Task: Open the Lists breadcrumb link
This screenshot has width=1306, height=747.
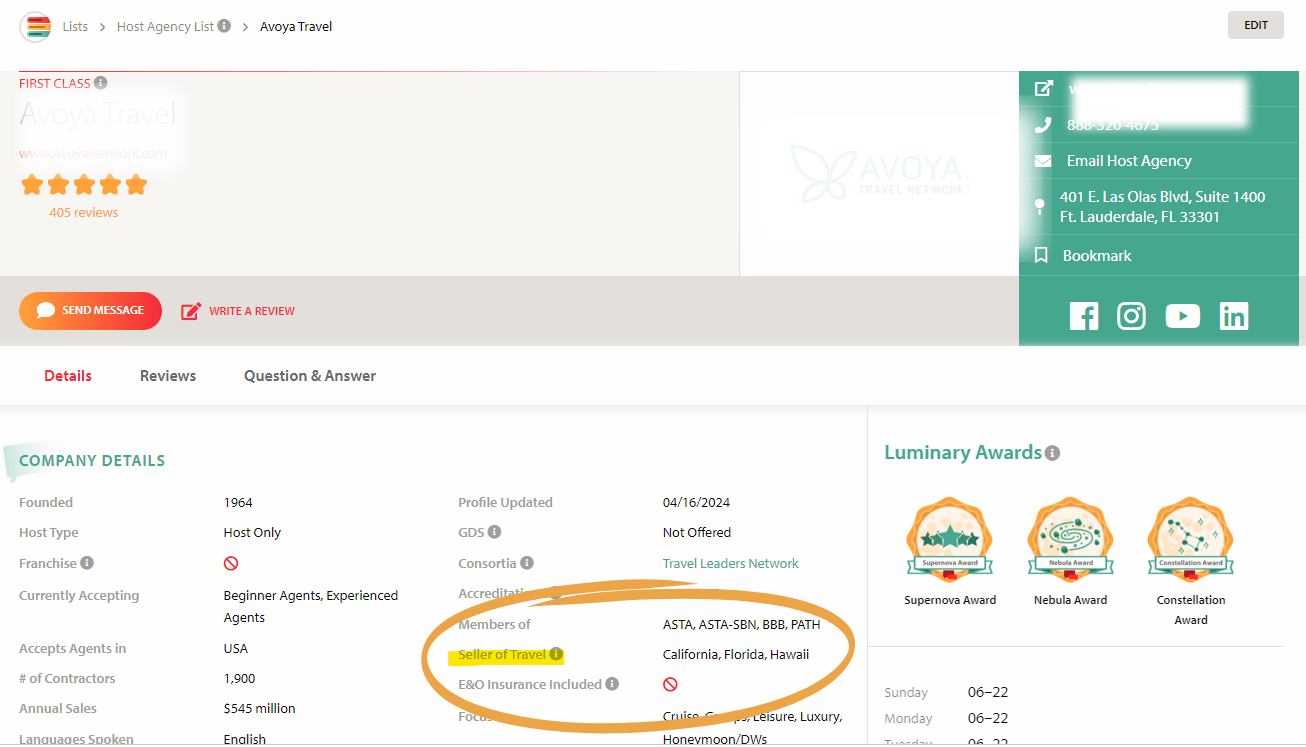Action: (x=75, y=27)
